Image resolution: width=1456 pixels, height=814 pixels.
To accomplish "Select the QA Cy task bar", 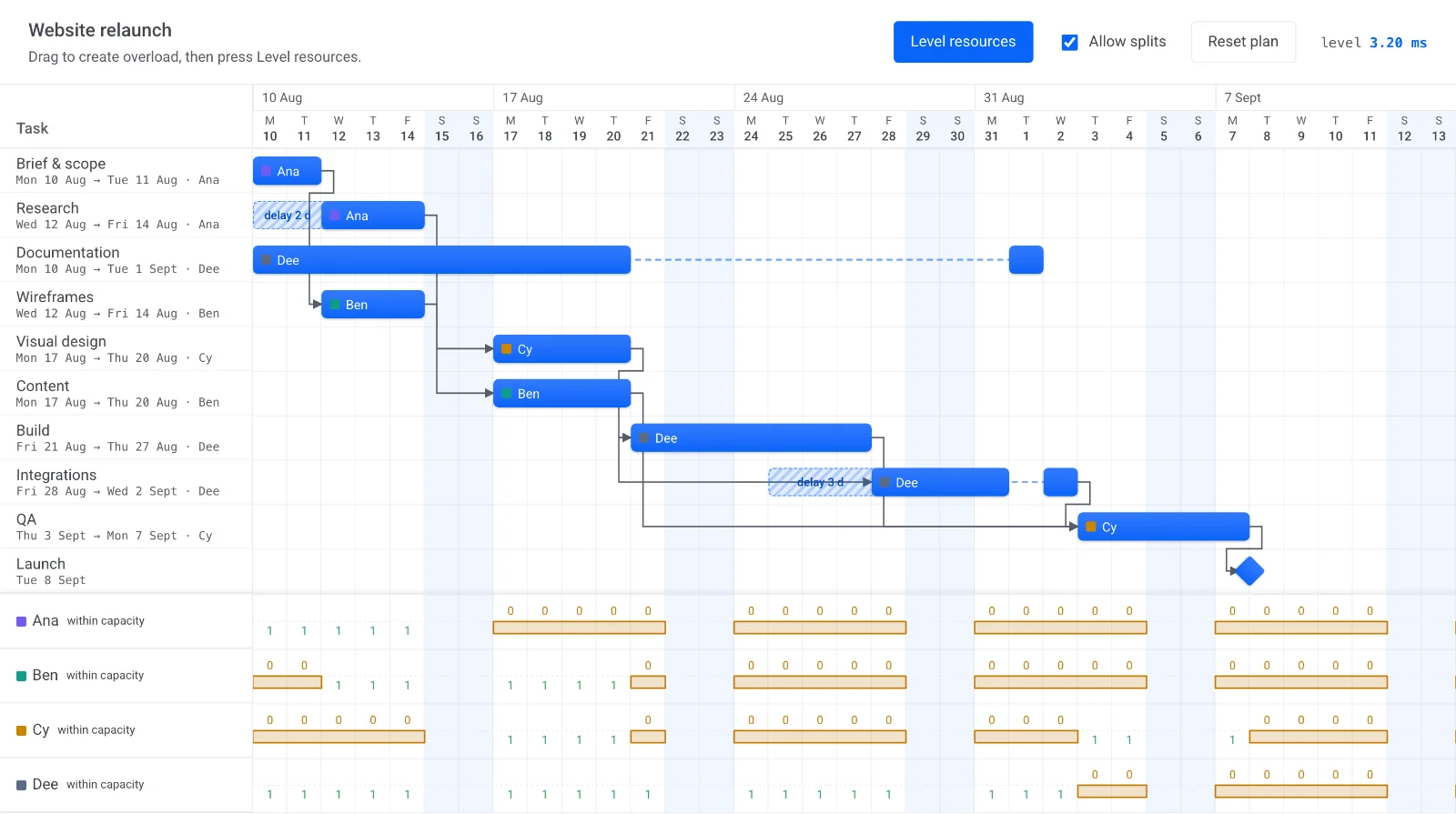I will click(1164, 528).
